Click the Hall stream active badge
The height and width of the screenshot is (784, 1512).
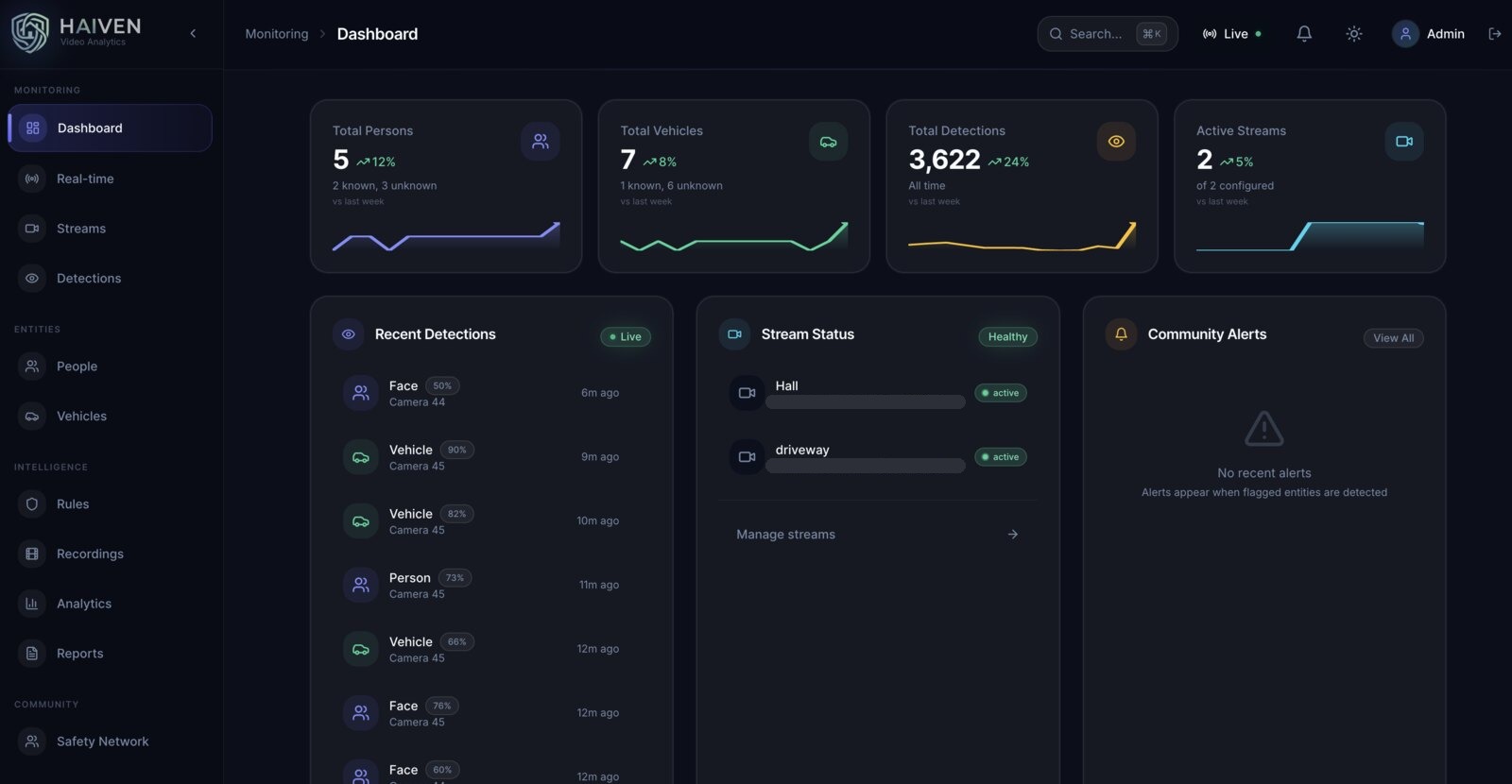pos(1001,393)
